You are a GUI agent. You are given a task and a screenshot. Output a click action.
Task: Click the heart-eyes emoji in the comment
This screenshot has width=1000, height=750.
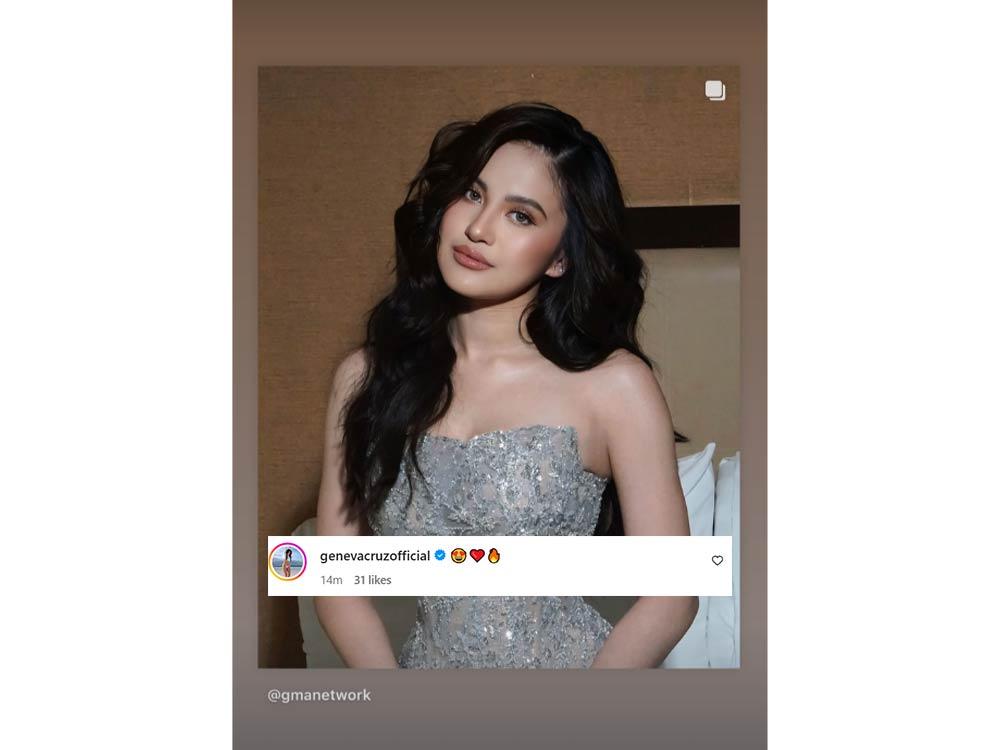[x=458, y=555]
